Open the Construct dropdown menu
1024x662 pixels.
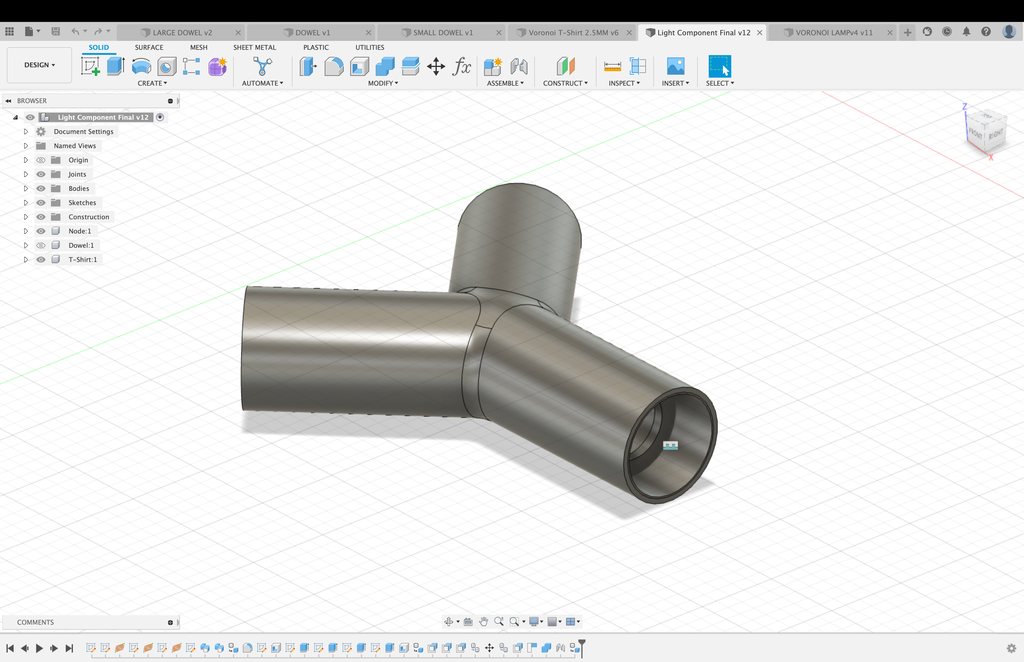[565, 83]
